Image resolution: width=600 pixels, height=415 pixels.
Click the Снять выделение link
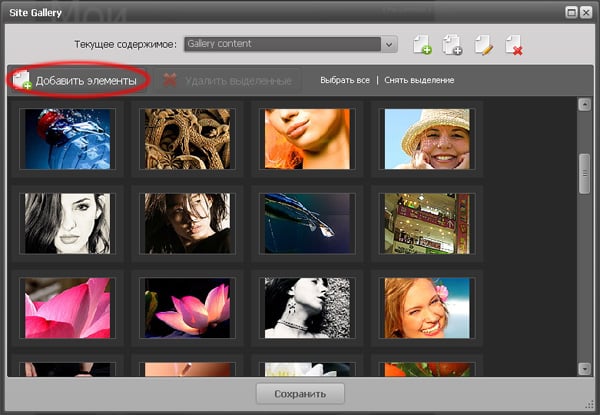tap(418, 80)
